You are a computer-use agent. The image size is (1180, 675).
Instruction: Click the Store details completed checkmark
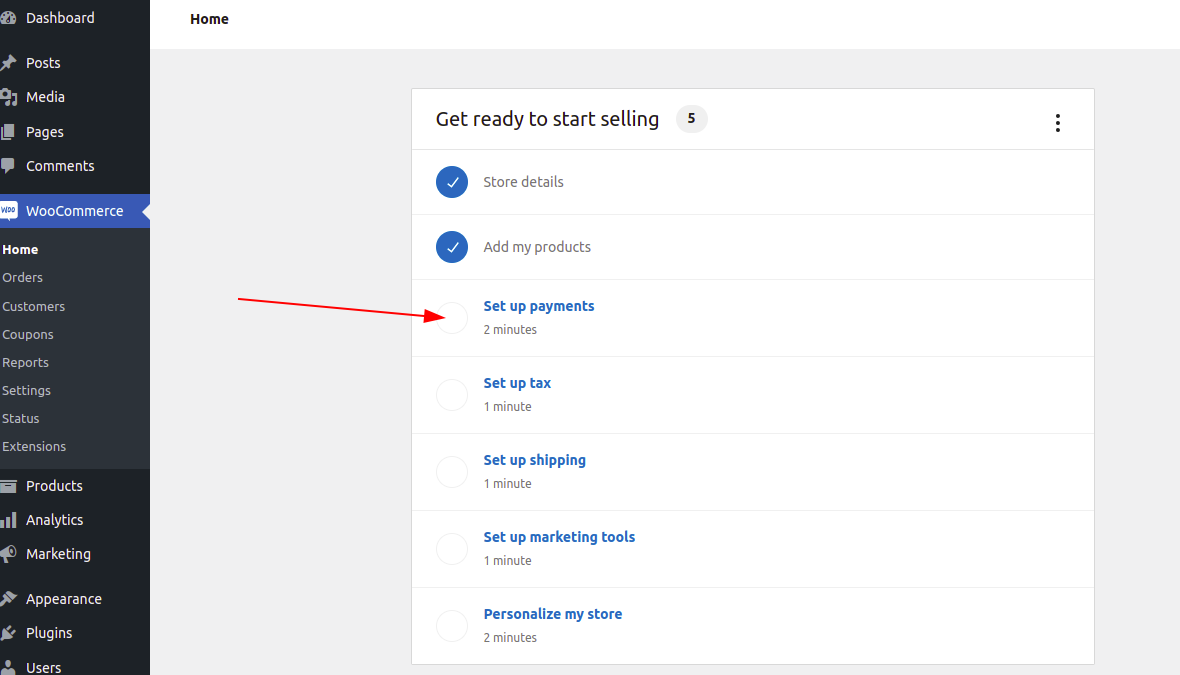pyautogui.click(x=452, y=182)
